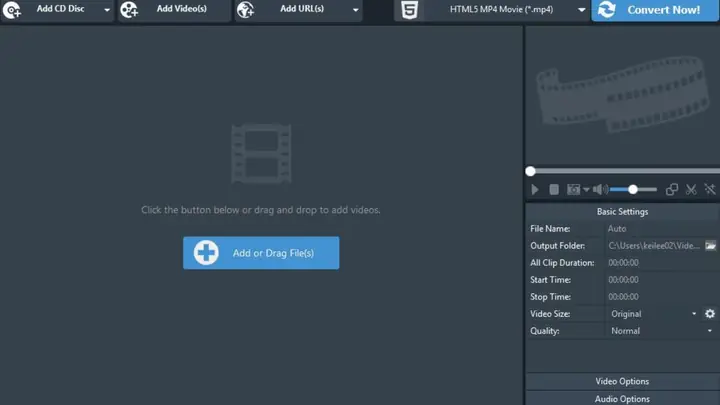Image resolution: width=720 pixels, height=405 pixels.
Task: Mute the preview volume speaker icon
Action: tap(600, 190)
